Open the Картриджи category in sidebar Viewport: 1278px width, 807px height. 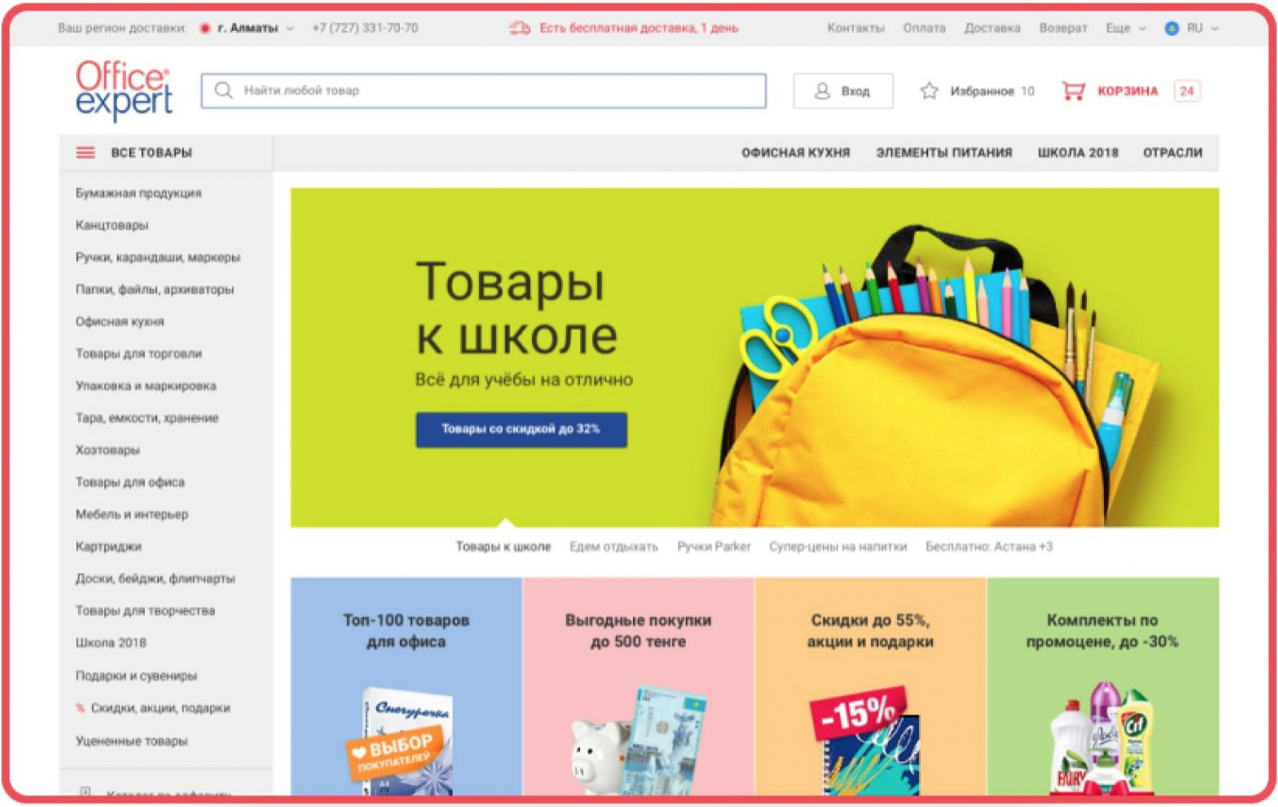coord(108,547)
